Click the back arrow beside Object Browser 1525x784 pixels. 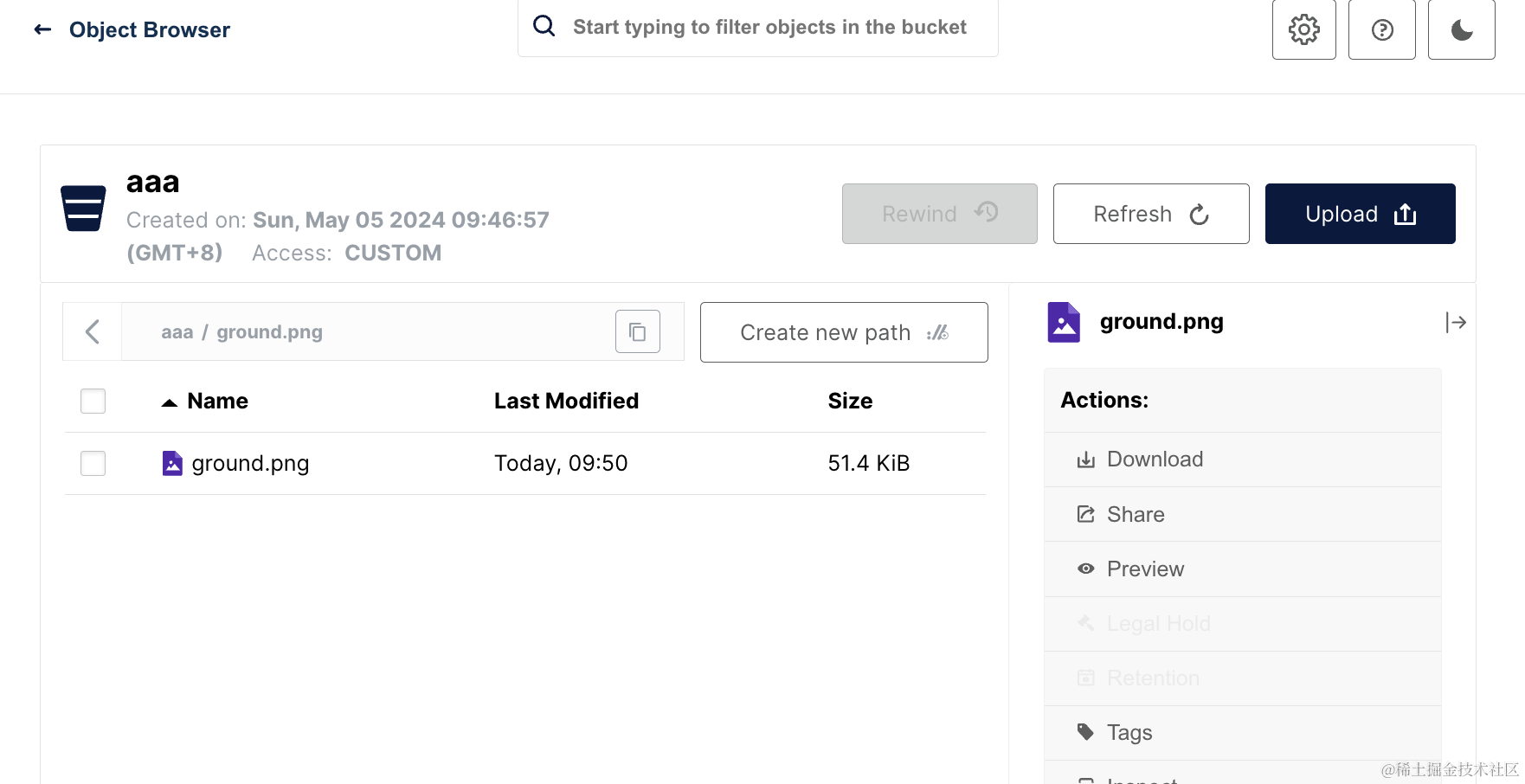pyautogui.click(x=42, y=30)
